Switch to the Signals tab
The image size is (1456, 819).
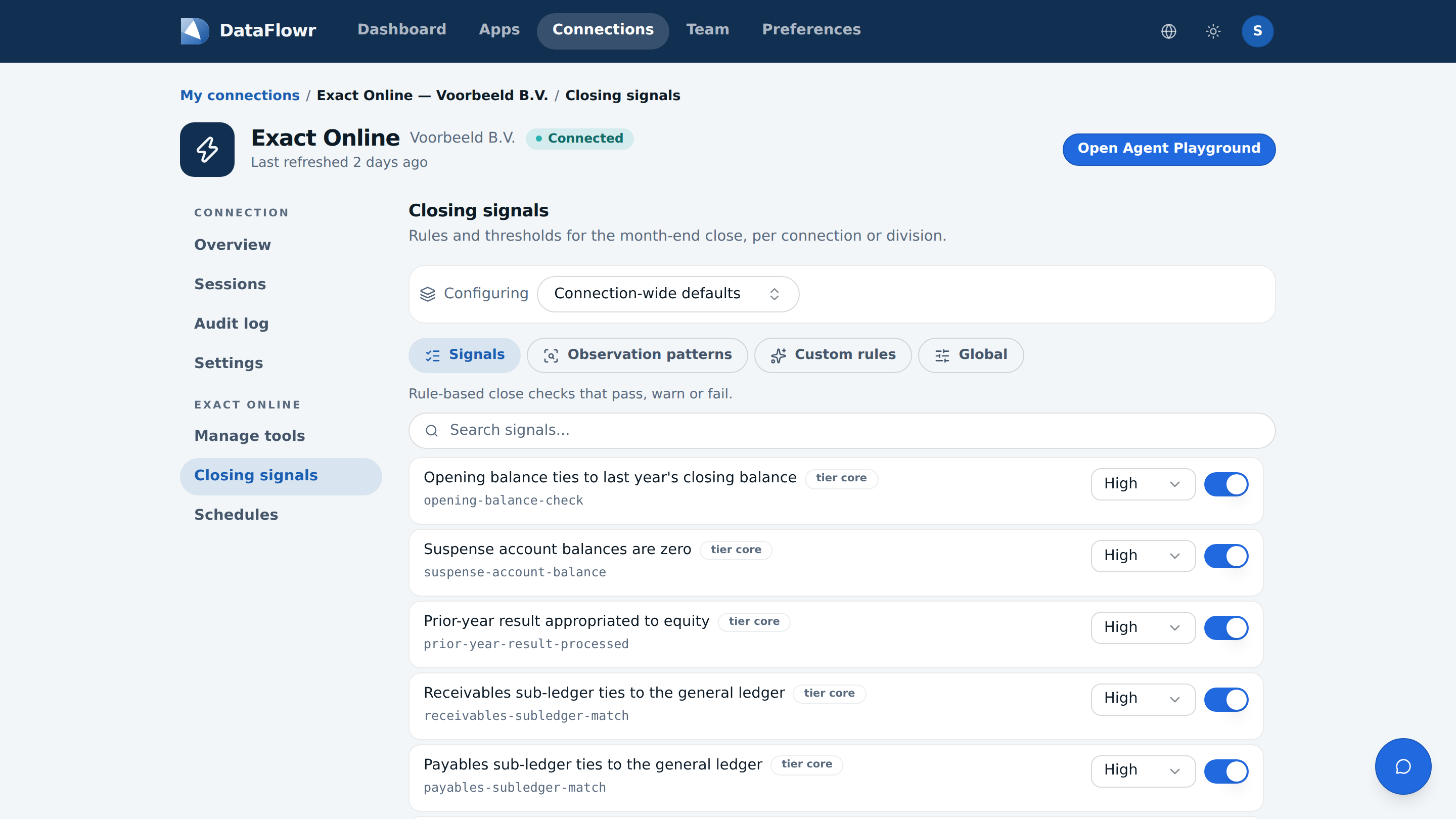pos(464,355)
